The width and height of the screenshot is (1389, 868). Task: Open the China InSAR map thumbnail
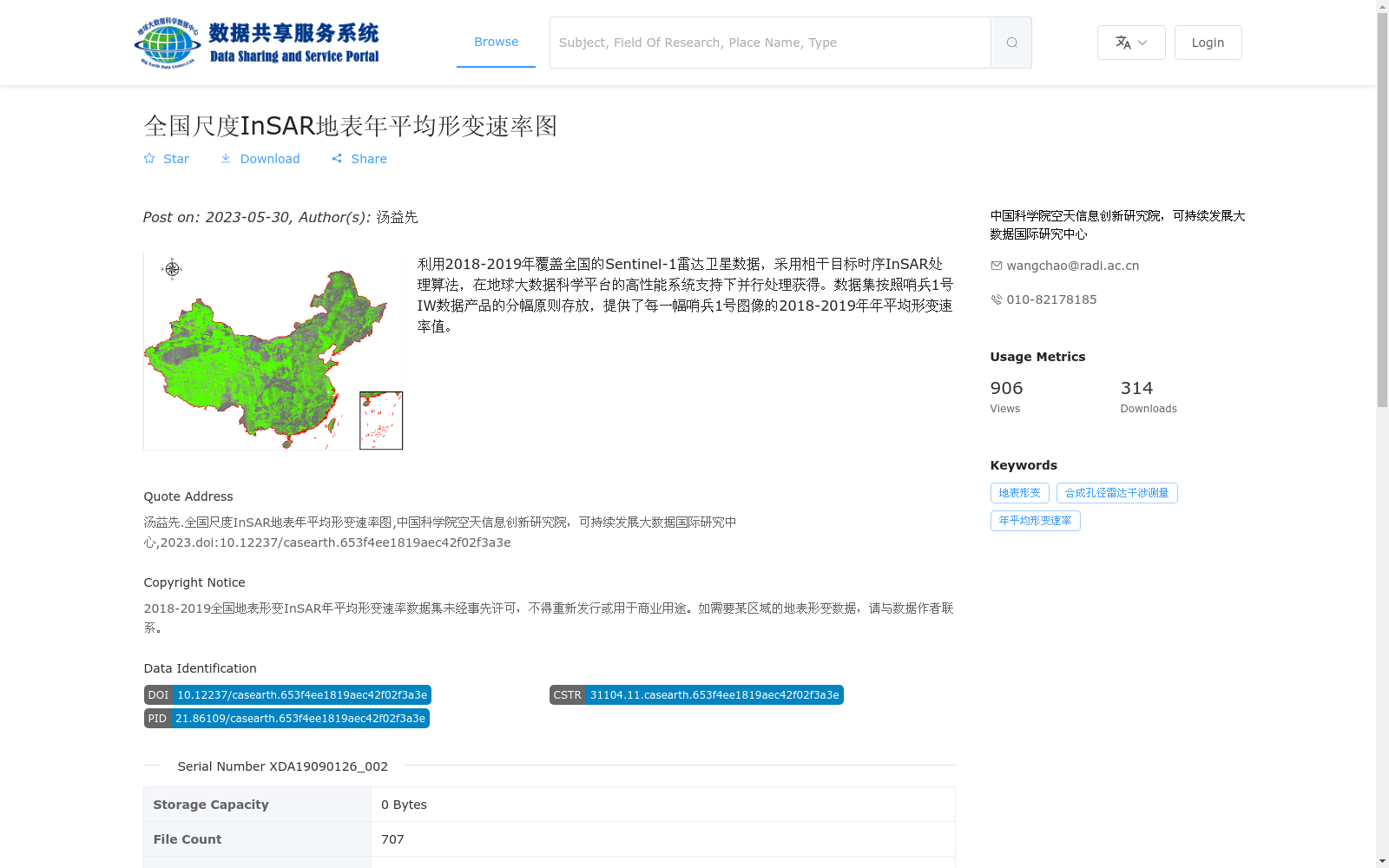(x=273, y=352)
